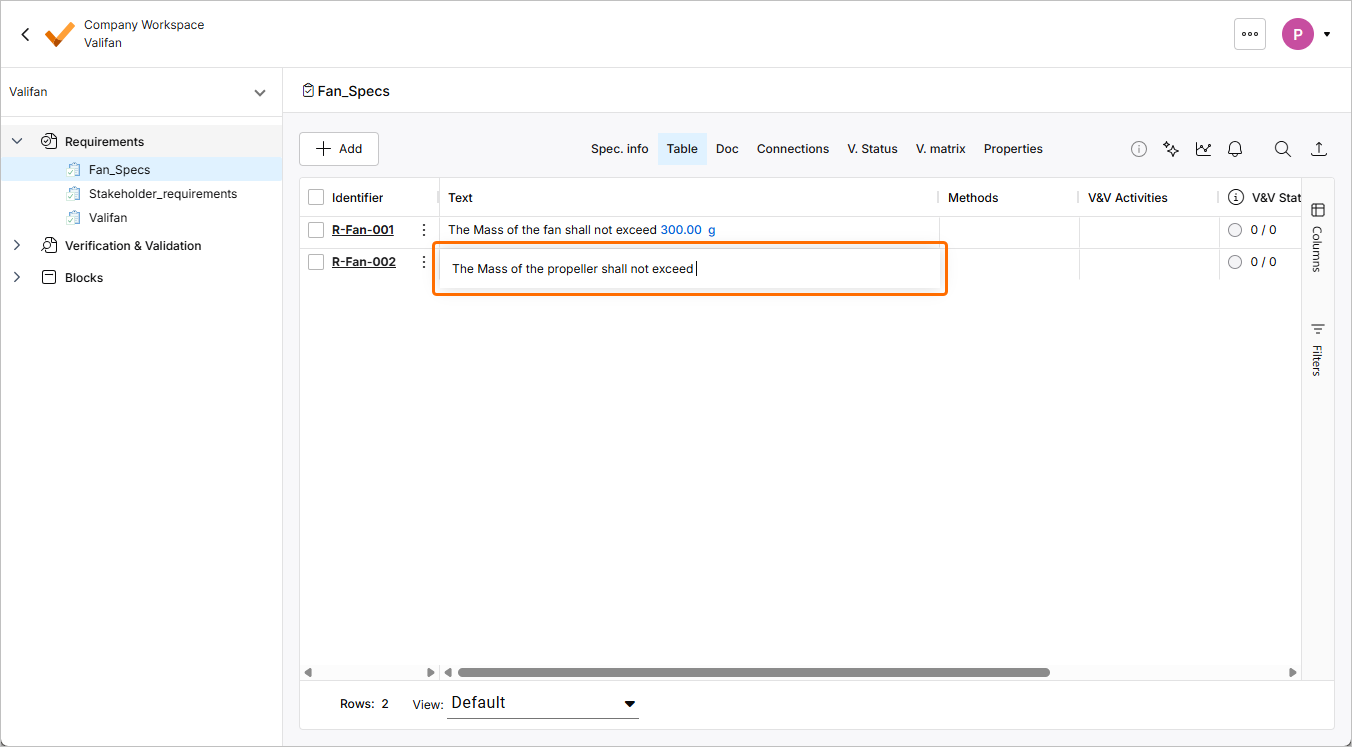Click the Methods column header
Screen dimensions: 1352x747
(x=973, y=198)
